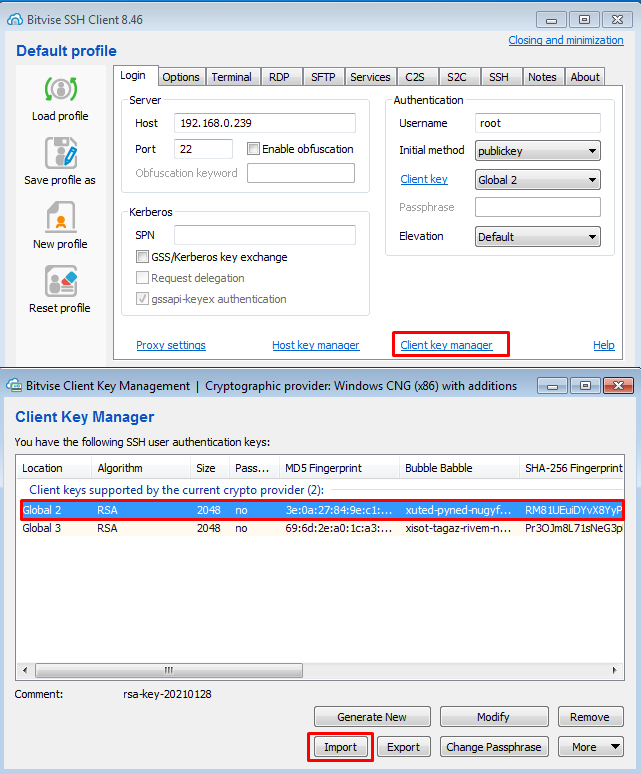
Task: Click the MD5 Fingerprint column header
Action: 339,468
